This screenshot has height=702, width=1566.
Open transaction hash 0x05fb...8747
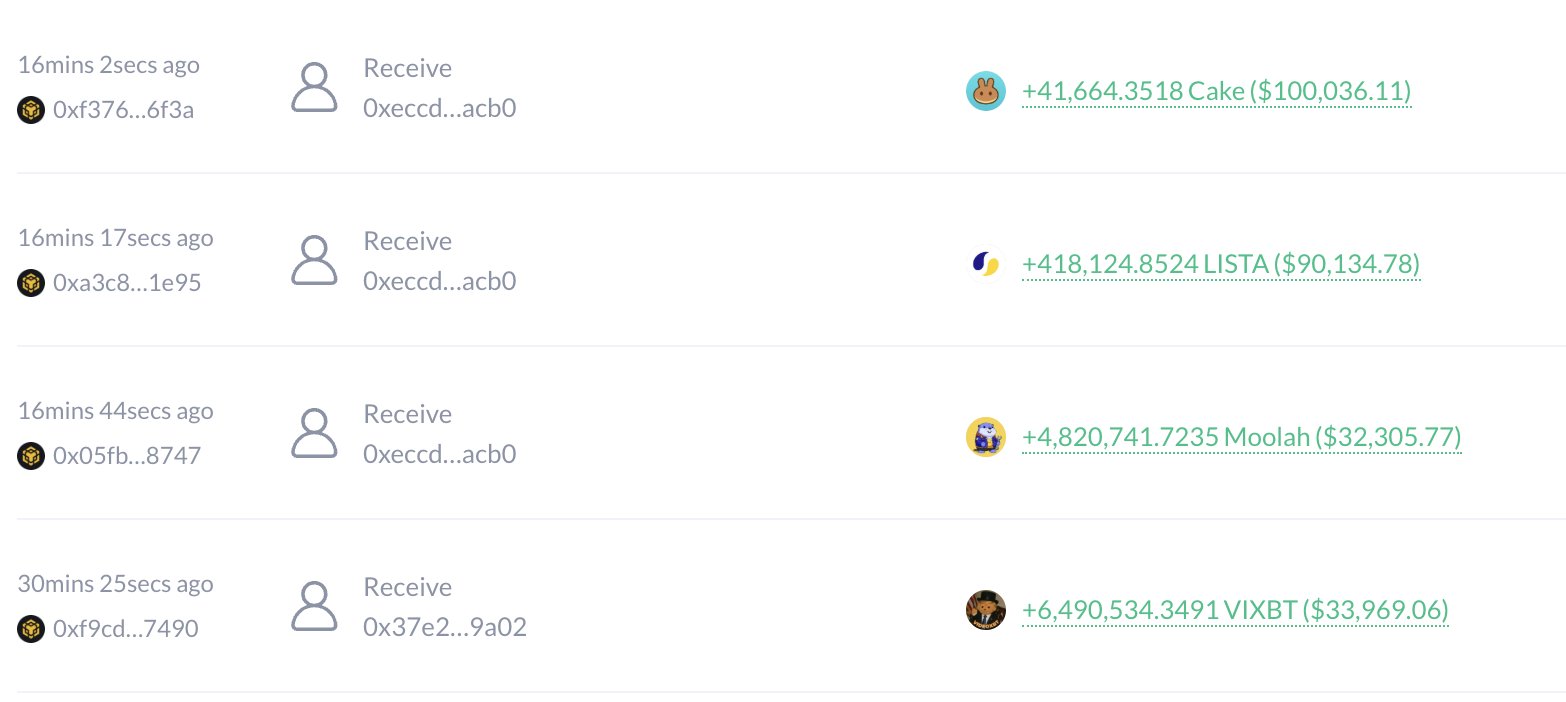[127, 456]
